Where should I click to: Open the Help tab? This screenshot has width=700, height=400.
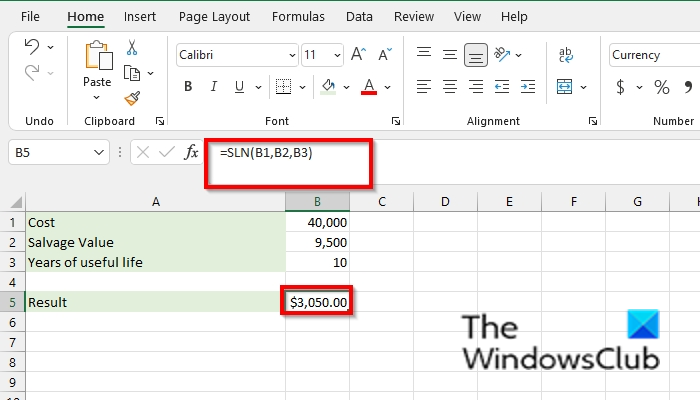tap(514, 17)
